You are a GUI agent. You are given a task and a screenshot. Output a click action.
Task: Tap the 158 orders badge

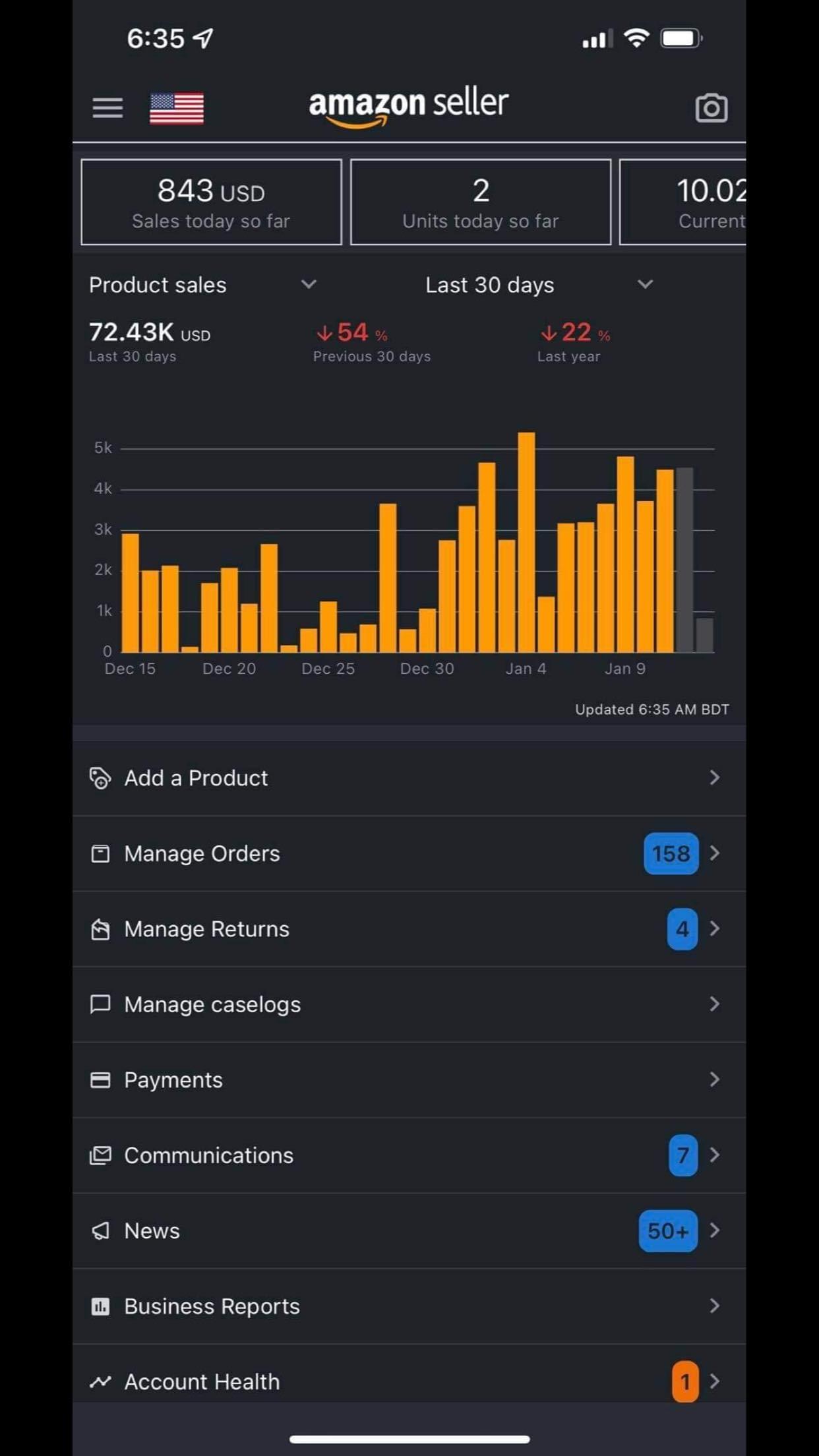(671, 854)
